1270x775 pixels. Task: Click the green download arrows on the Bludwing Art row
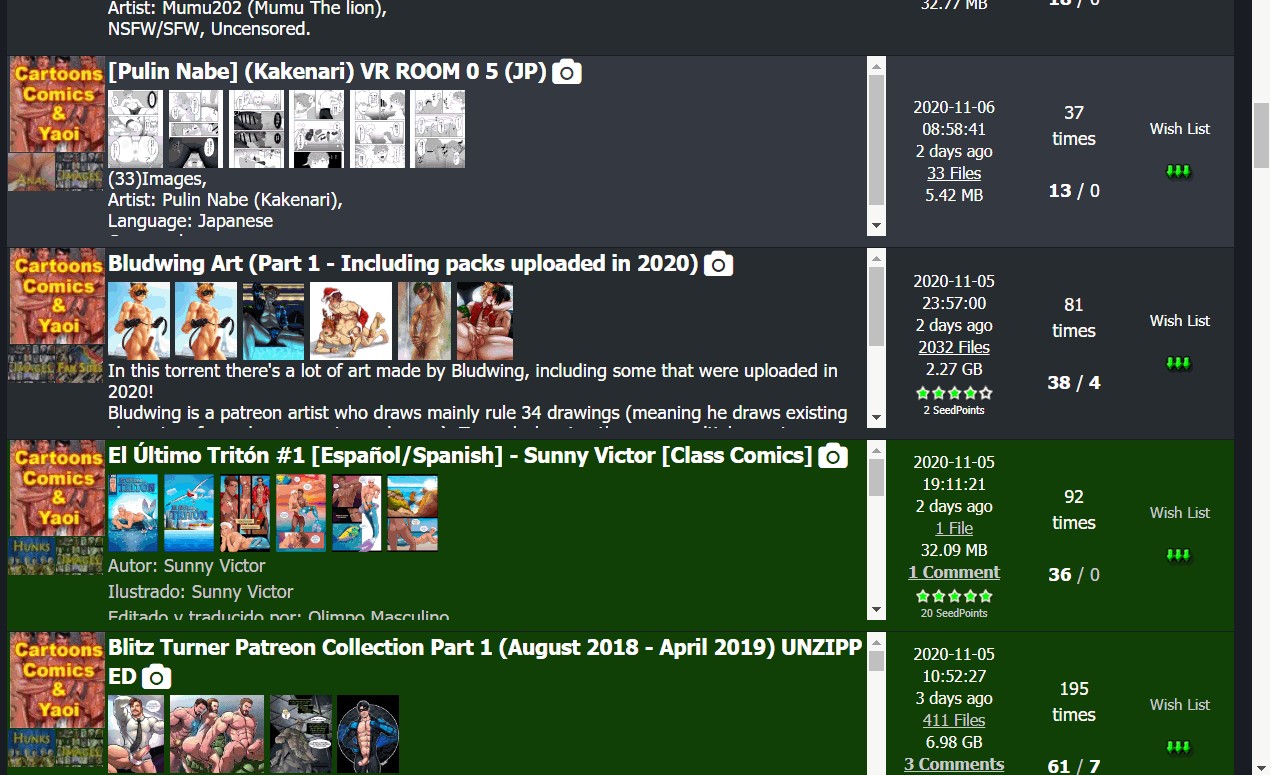coord(1178,363)
